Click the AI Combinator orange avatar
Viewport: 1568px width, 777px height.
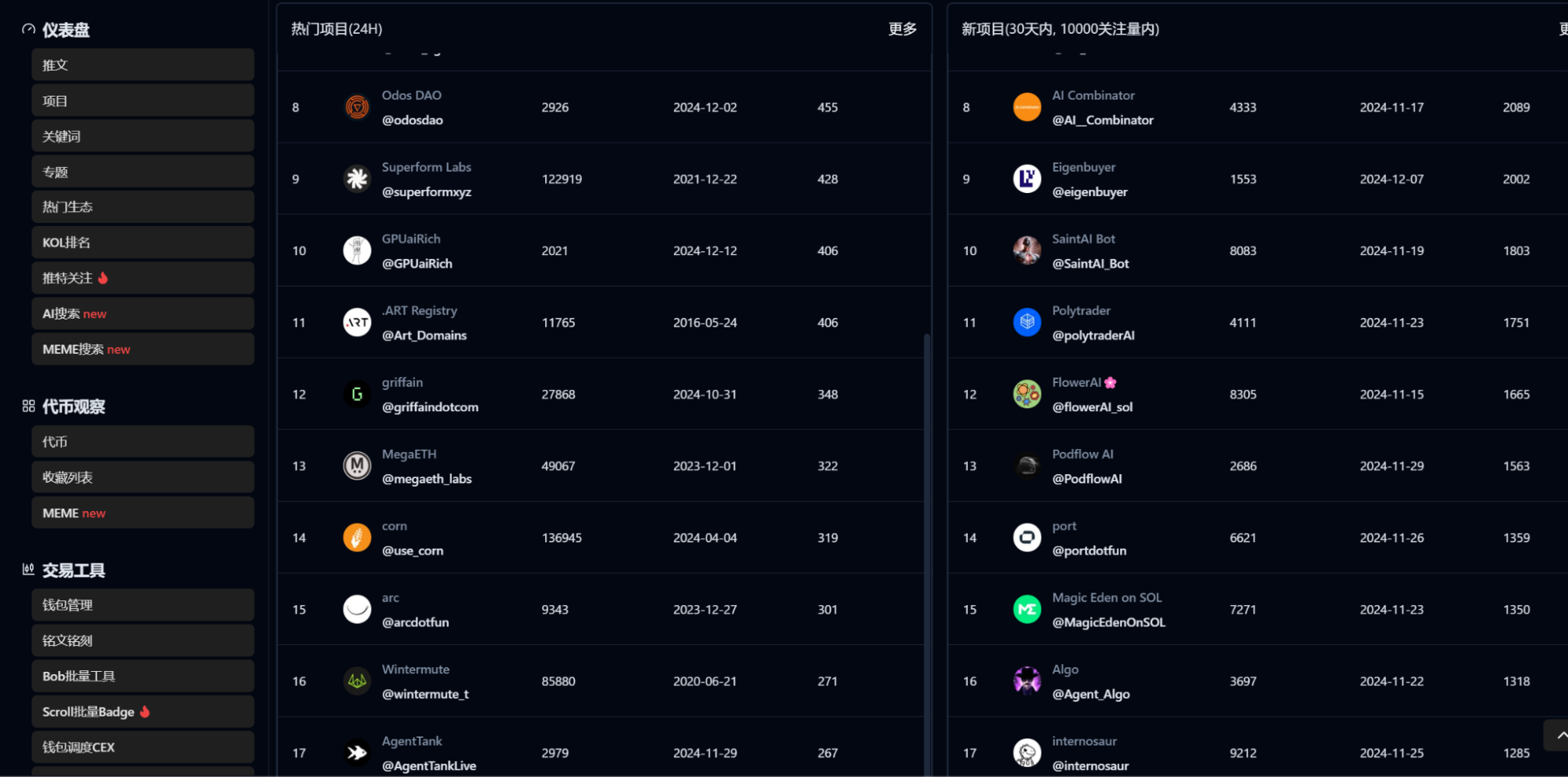[1027, 107]
